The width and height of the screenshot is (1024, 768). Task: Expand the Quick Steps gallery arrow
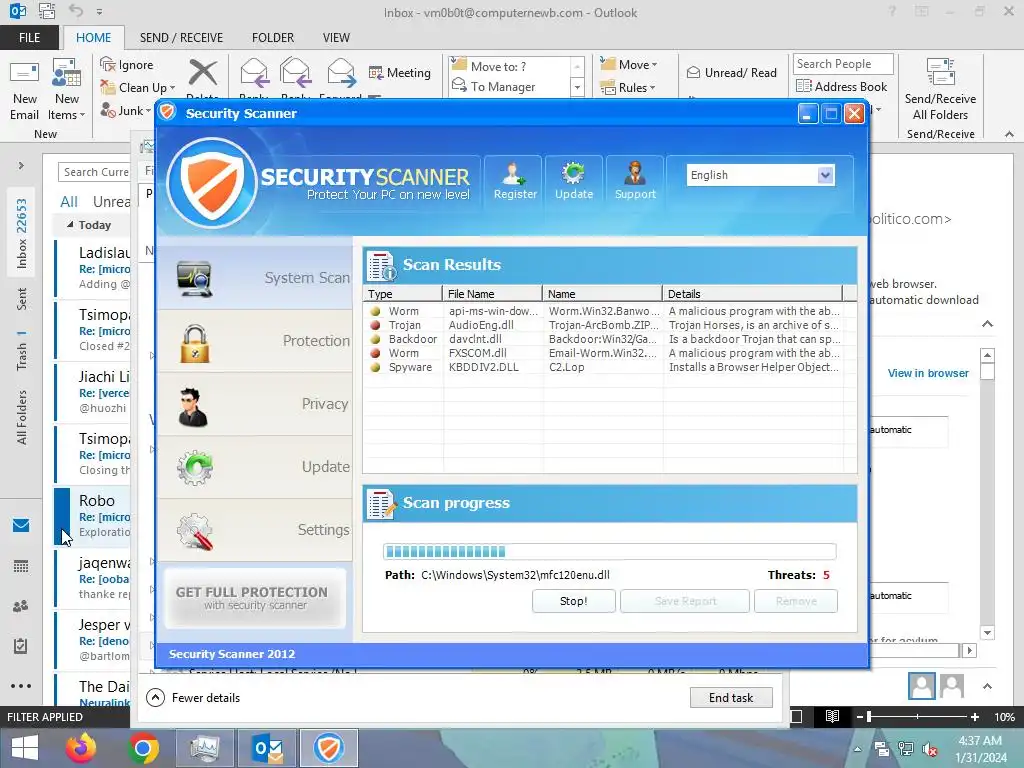[x=577, y=87]
